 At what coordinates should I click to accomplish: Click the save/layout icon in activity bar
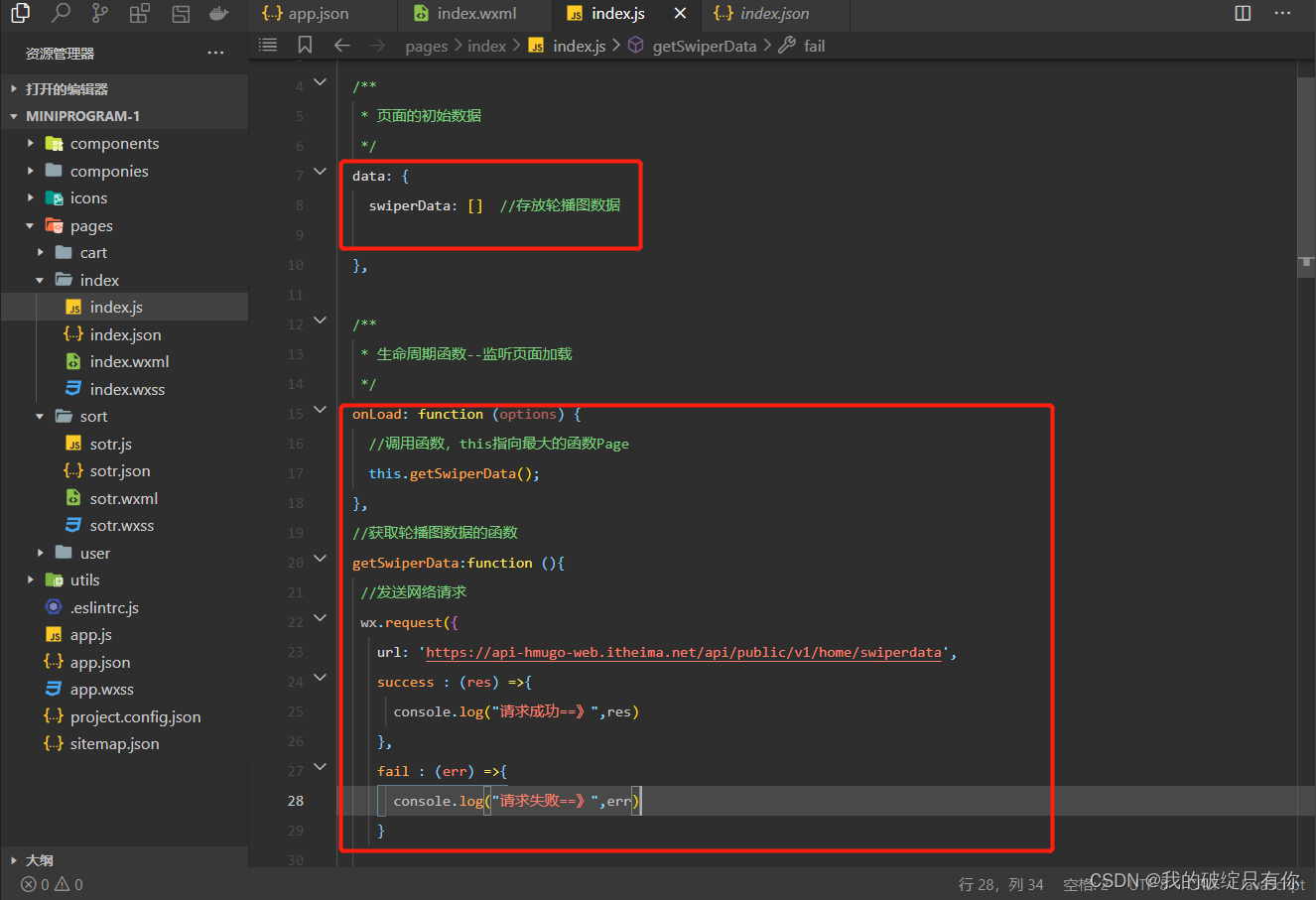pos(181,14)
